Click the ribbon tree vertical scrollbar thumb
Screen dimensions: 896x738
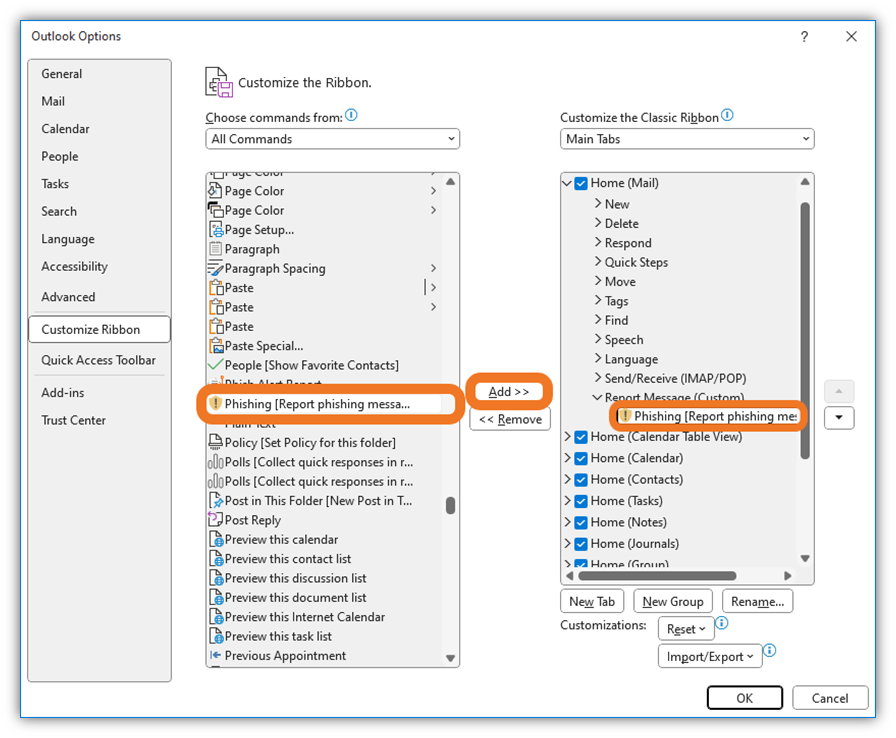tap(805, 330)
